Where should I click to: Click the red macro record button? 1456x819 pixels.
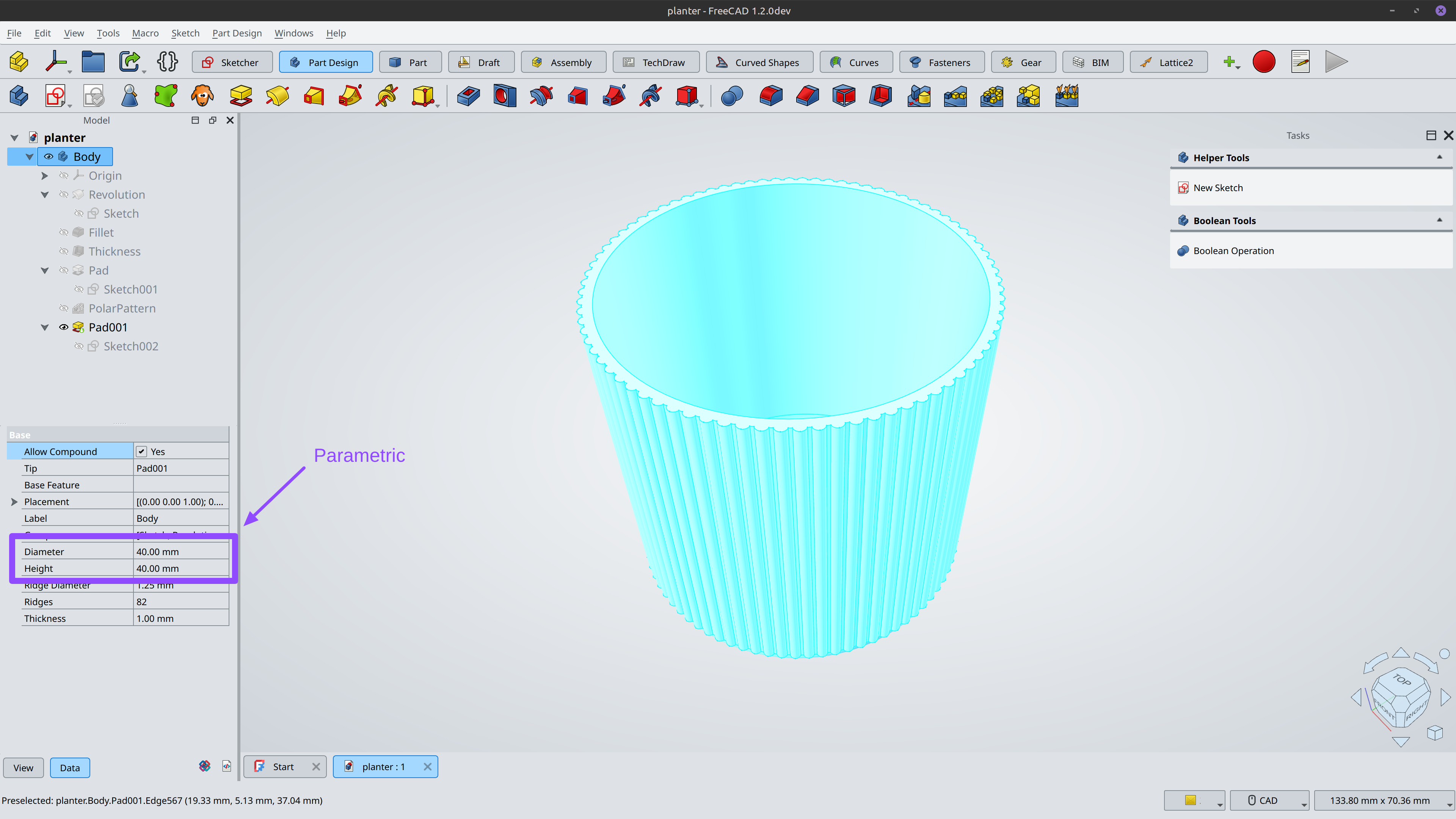pos(1264,61)
